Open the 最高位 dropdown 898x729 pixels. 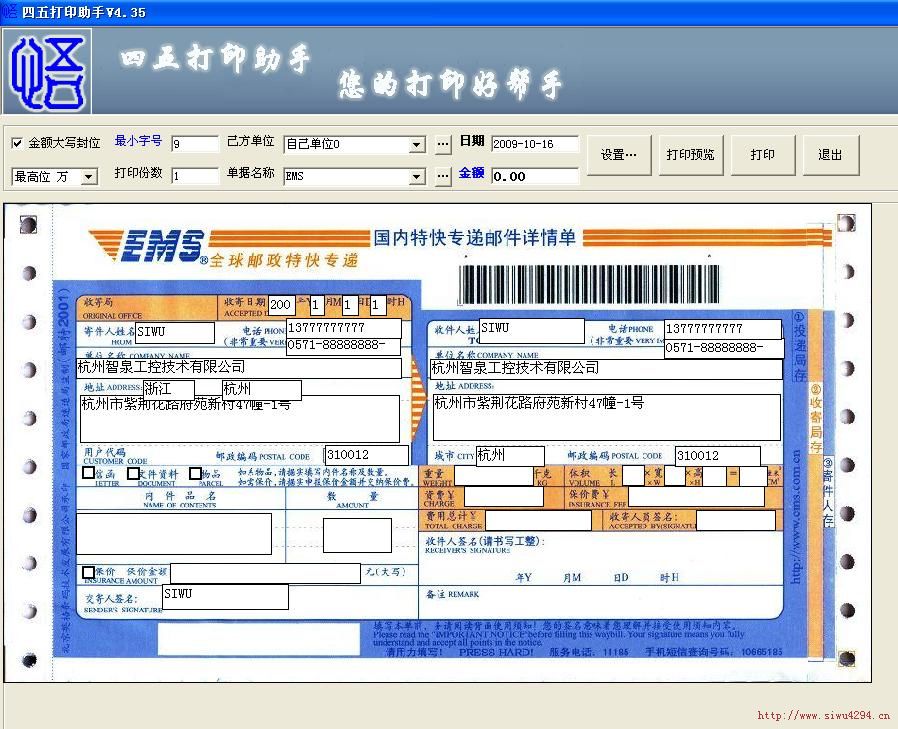click(88, 177)
